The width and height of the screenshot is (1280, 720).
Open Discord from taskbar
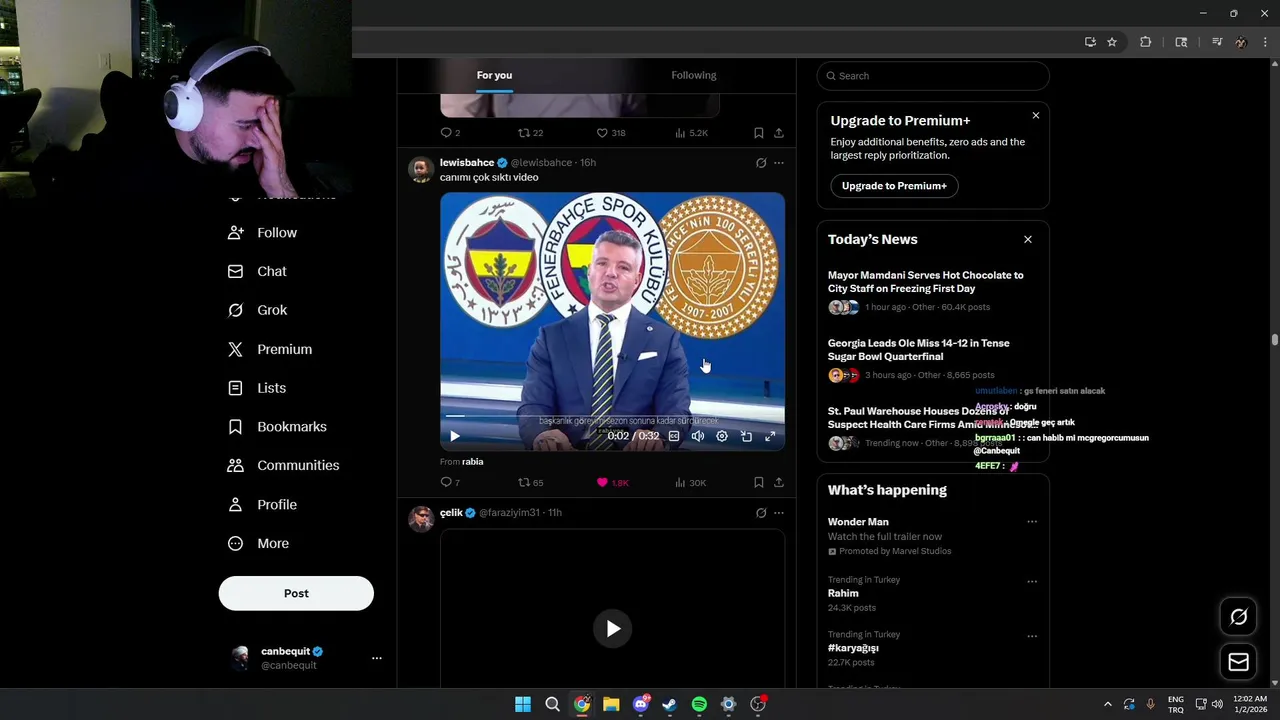point(641,705)
